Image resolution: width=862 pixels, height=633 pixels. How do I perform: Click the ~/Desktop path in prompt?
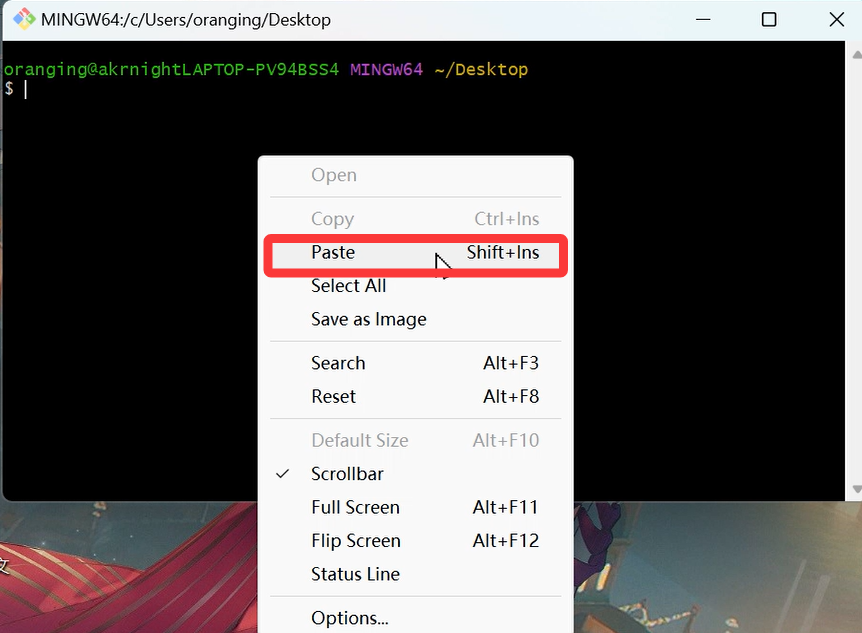[x=481, y=70]
